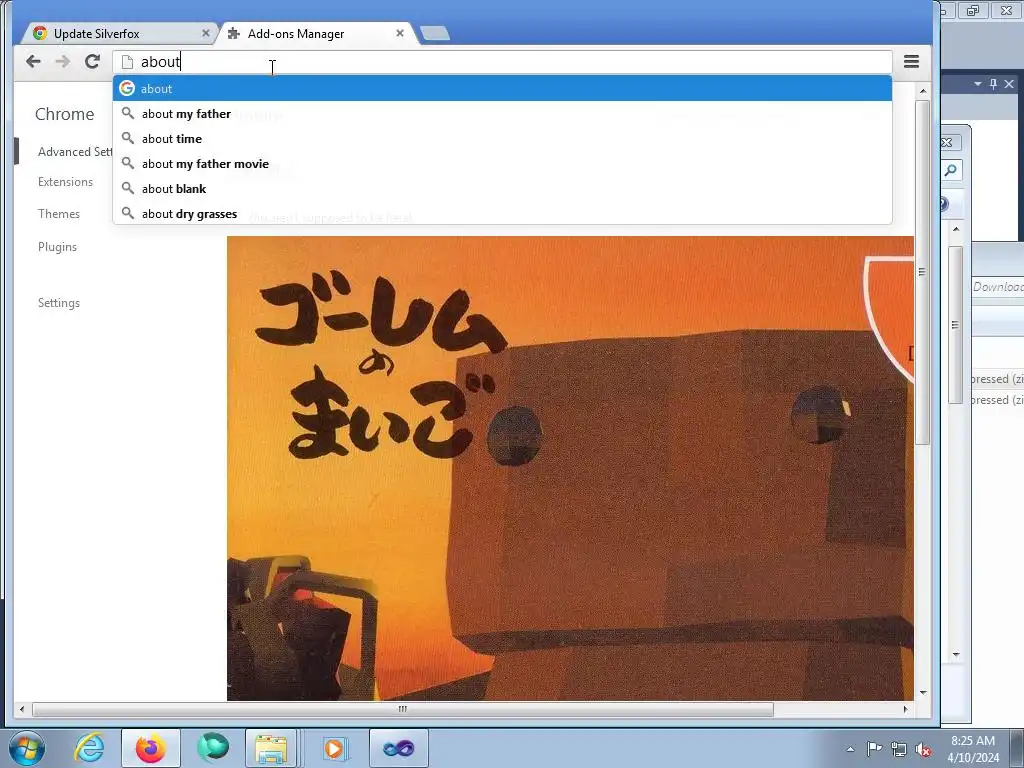Open the Plugins sidebar section
Viewport: 1024px width, 768px height.
[x=57, y=247]
